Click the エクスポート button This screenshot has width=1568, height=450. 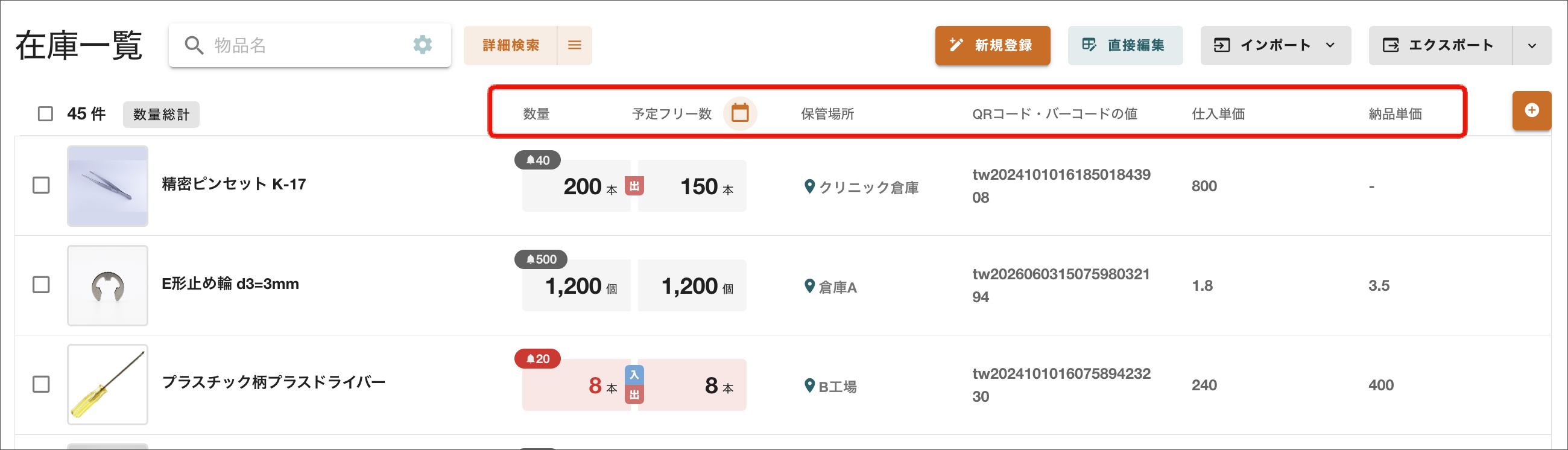[x=1440, y=45]
